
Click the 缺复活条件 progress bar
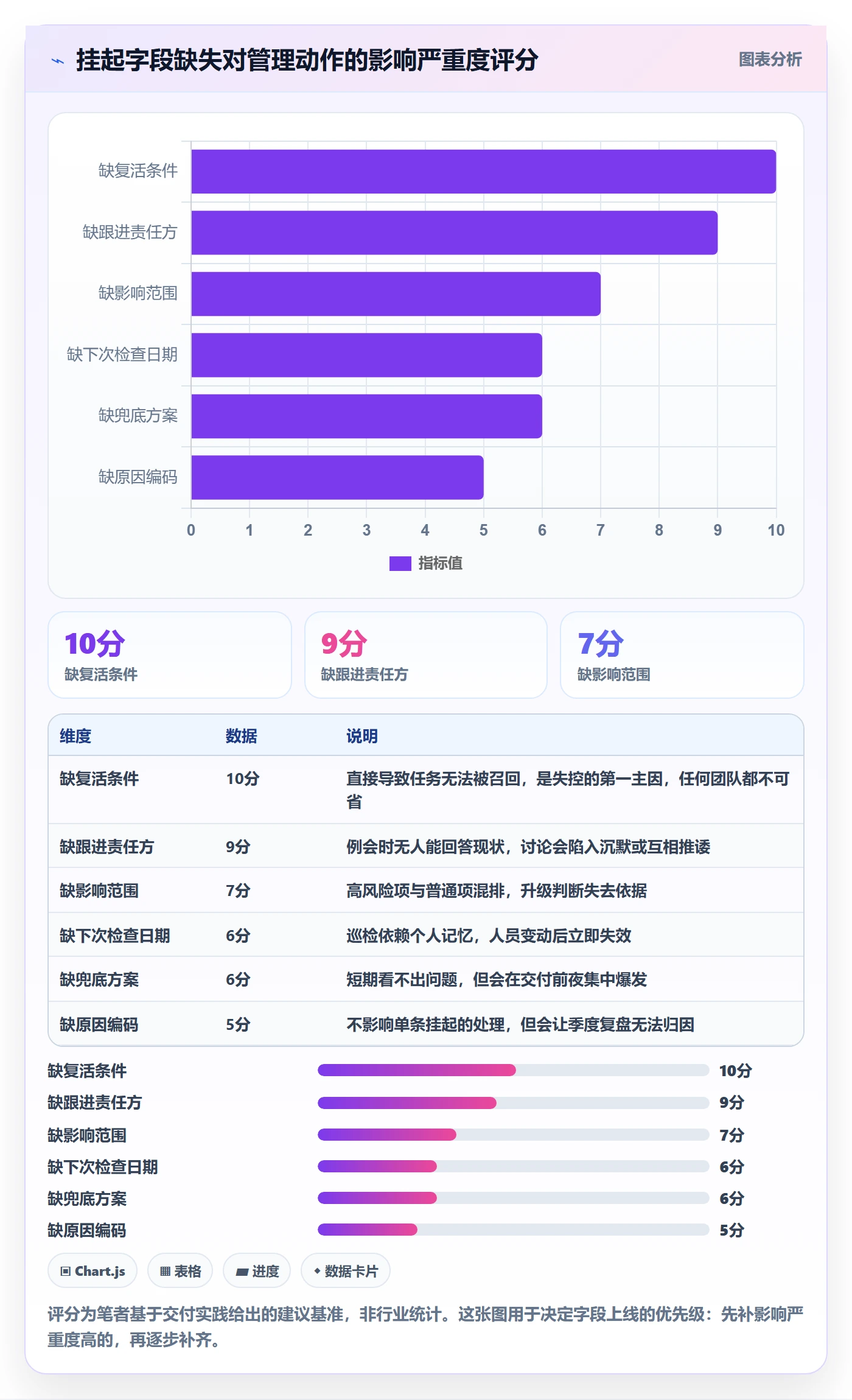click(513, 1070)
